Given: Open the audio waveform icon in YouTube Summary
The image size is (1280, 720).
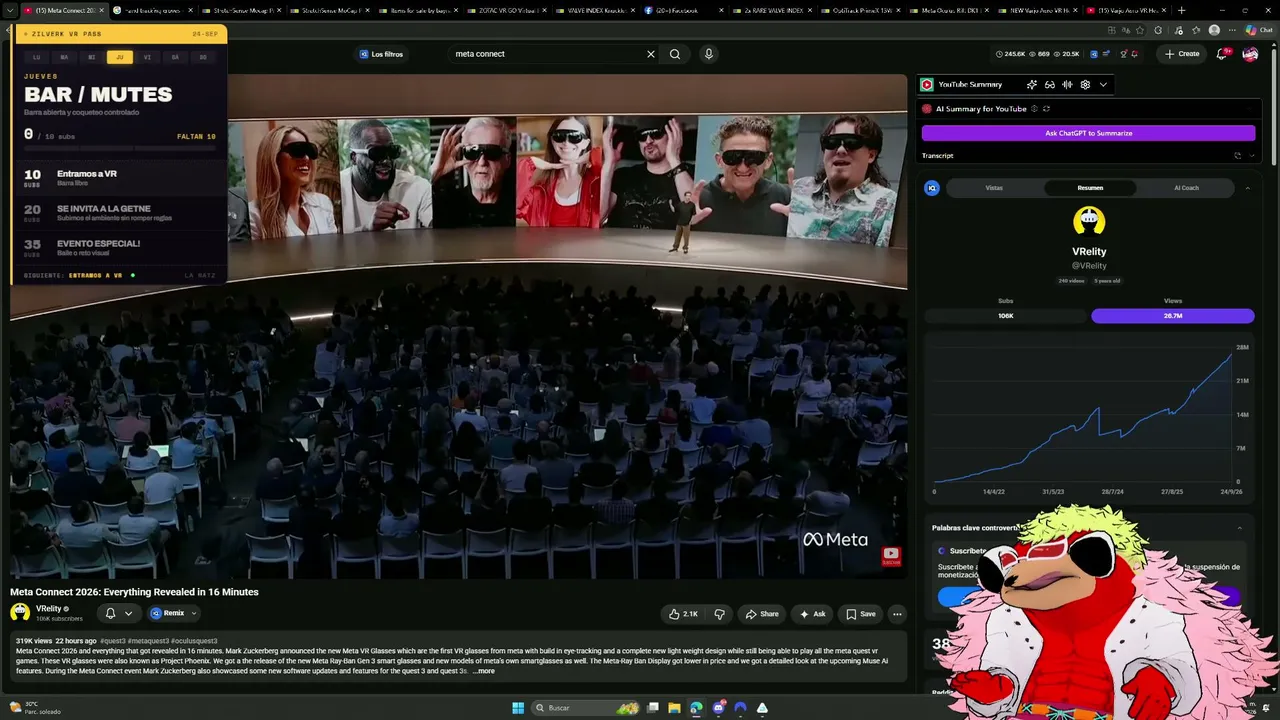Looking at the screenshot, I should pos(1068,85).
